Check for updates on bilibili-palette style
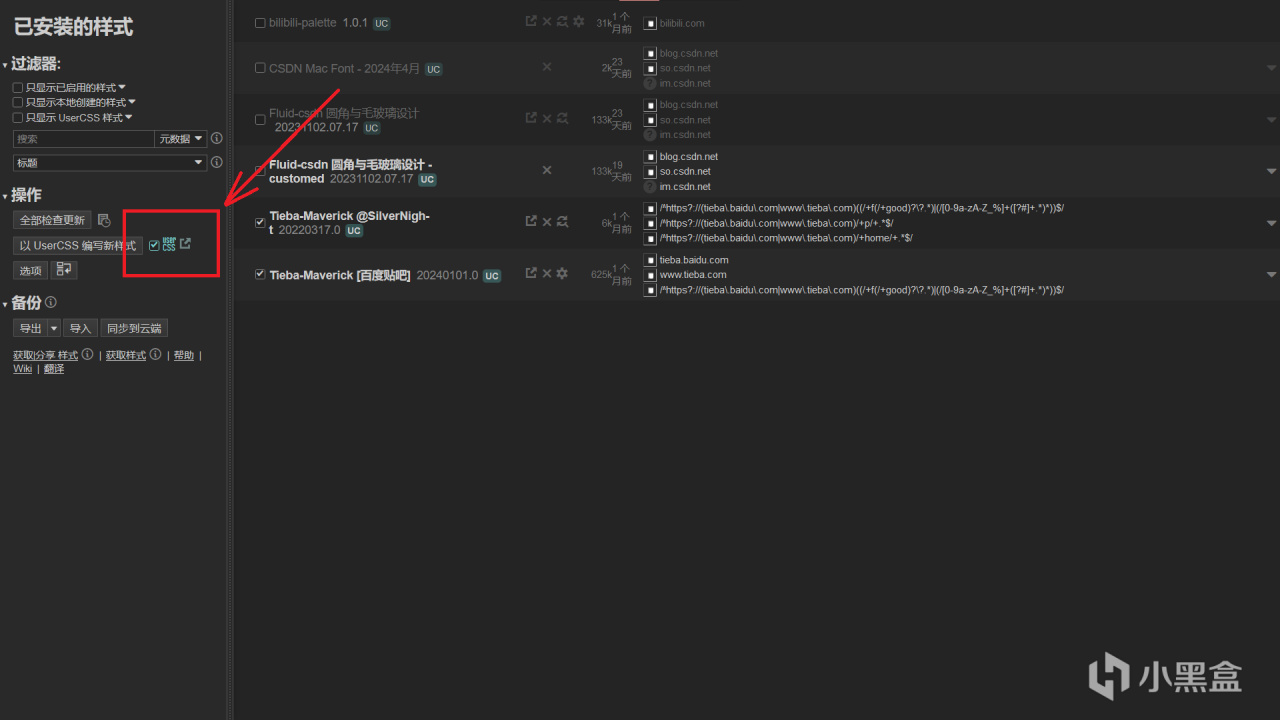Screen dimensions: 1280x720 tap(562, 21)
